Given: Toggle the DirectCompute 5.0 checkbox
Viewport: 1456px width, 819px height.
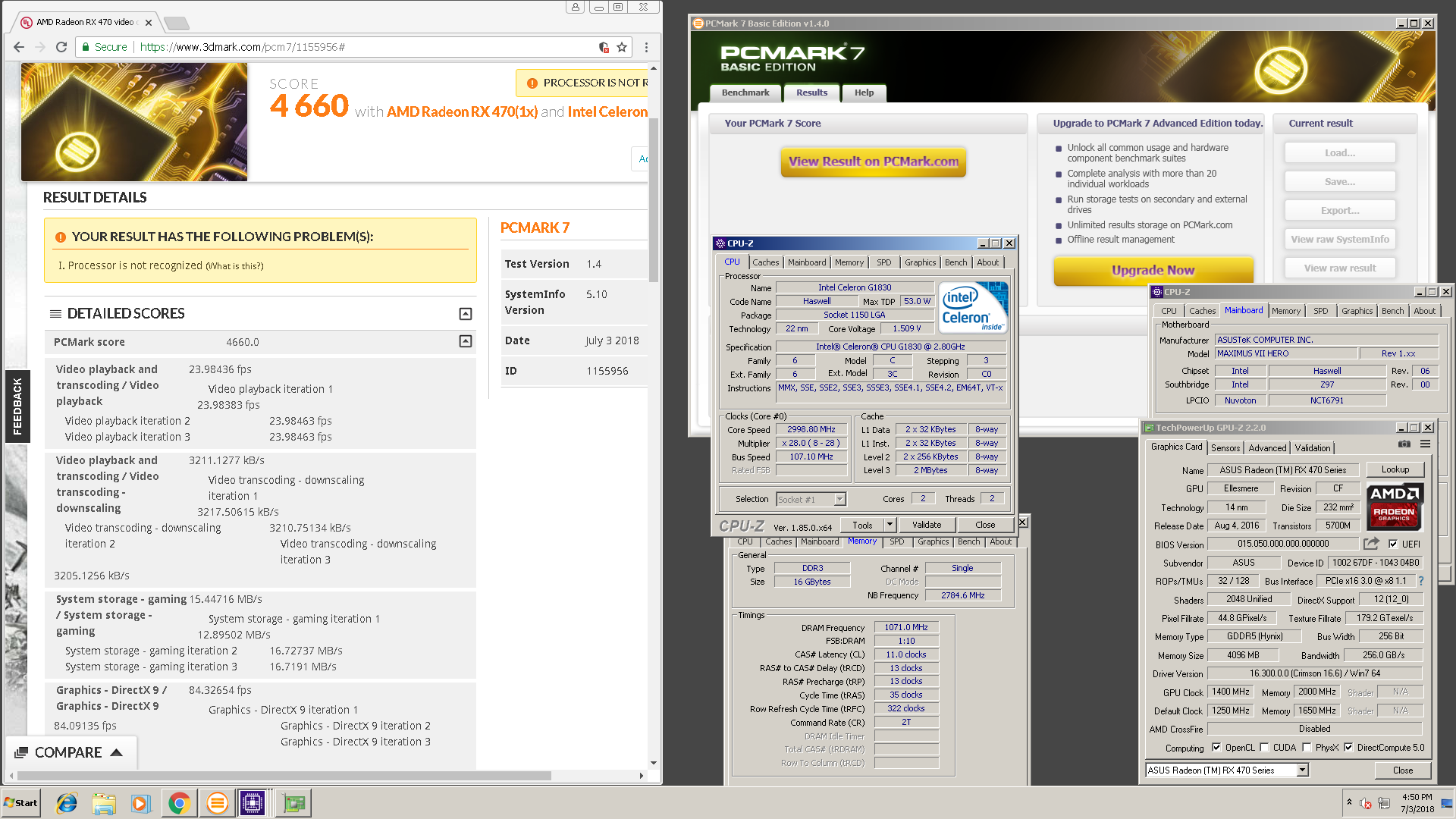Looking at the screenshot, I should point(1348,748).
